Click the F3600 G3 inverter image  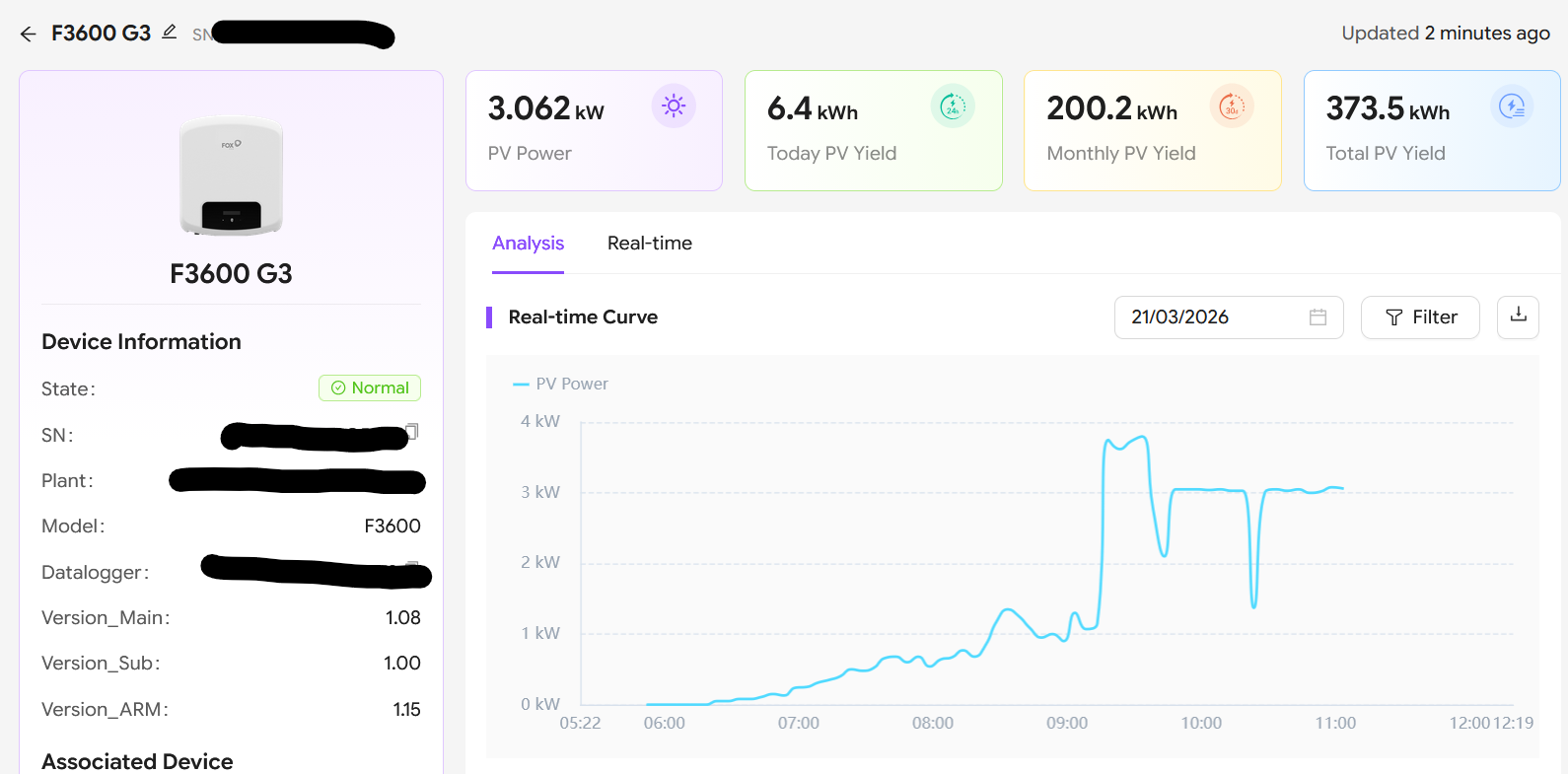point(231,176)
